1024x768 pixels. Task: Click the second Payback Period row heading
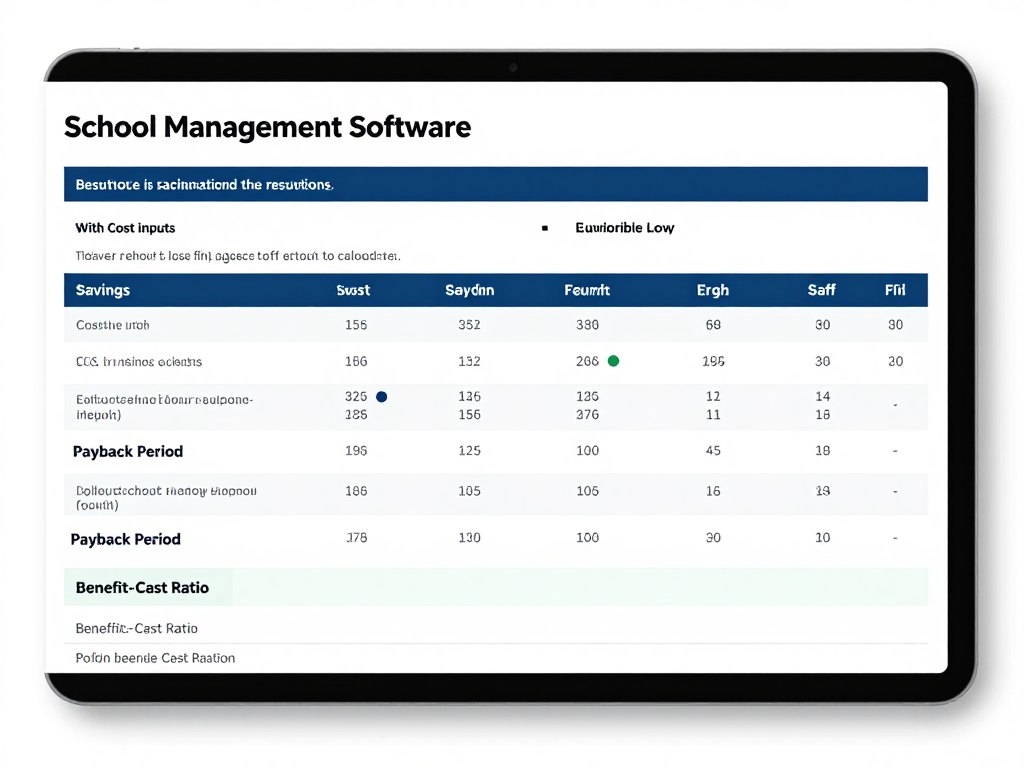coord(125,539)
